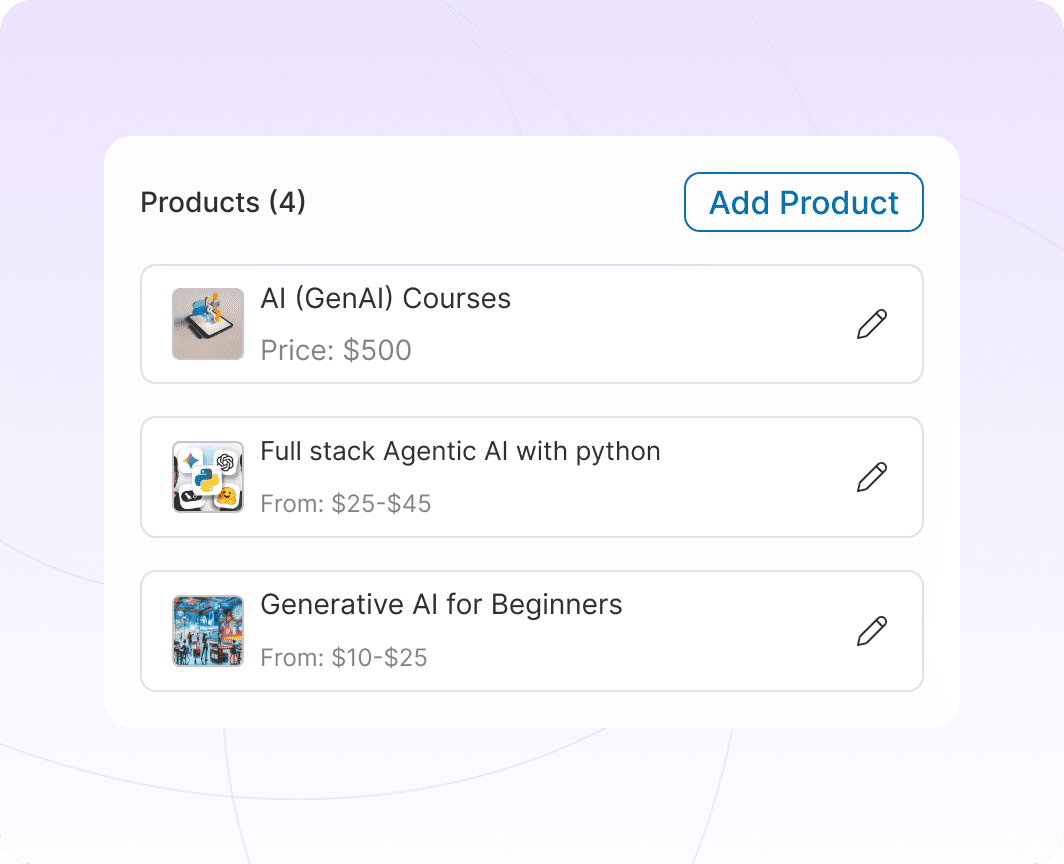Click the edit pencil for Full stack Agentic AI
This screenshot has width=1064, height=864.
(871, 477)
